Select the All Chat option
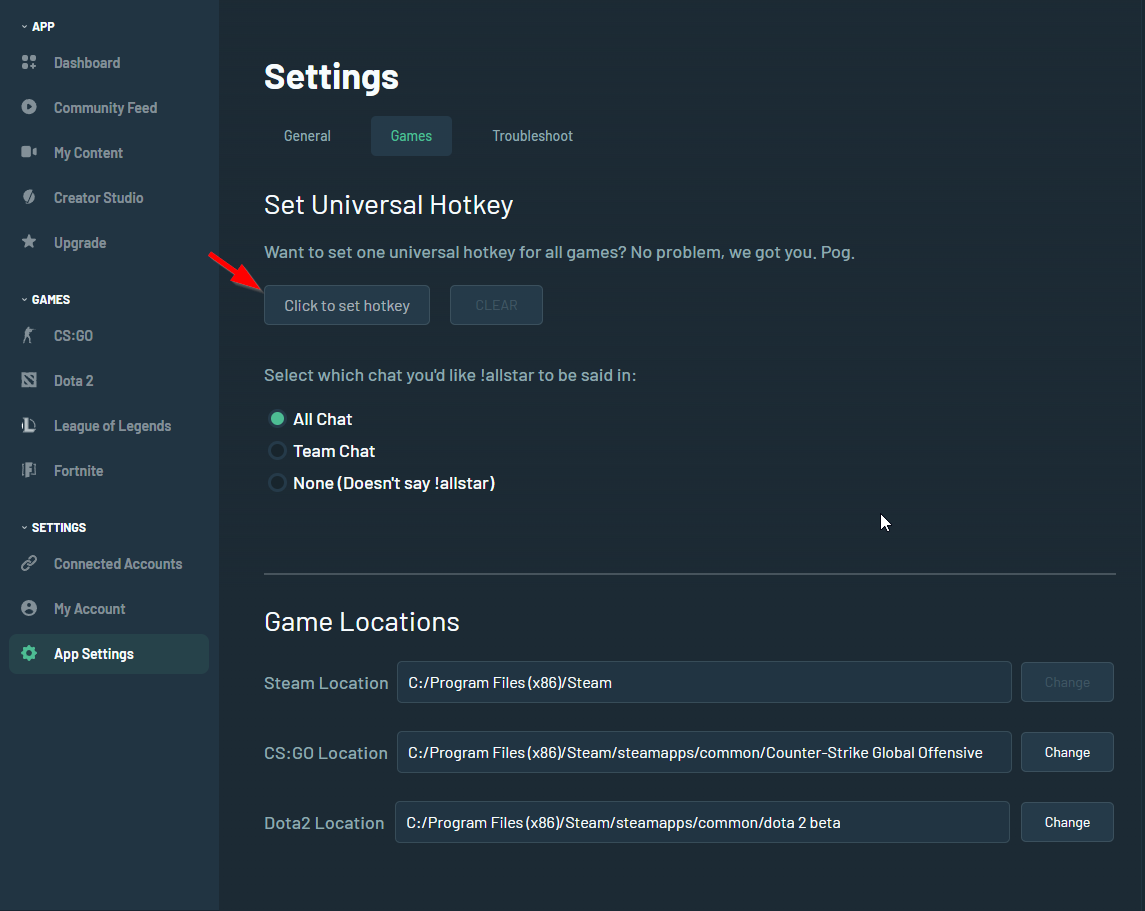 (277, 418)
